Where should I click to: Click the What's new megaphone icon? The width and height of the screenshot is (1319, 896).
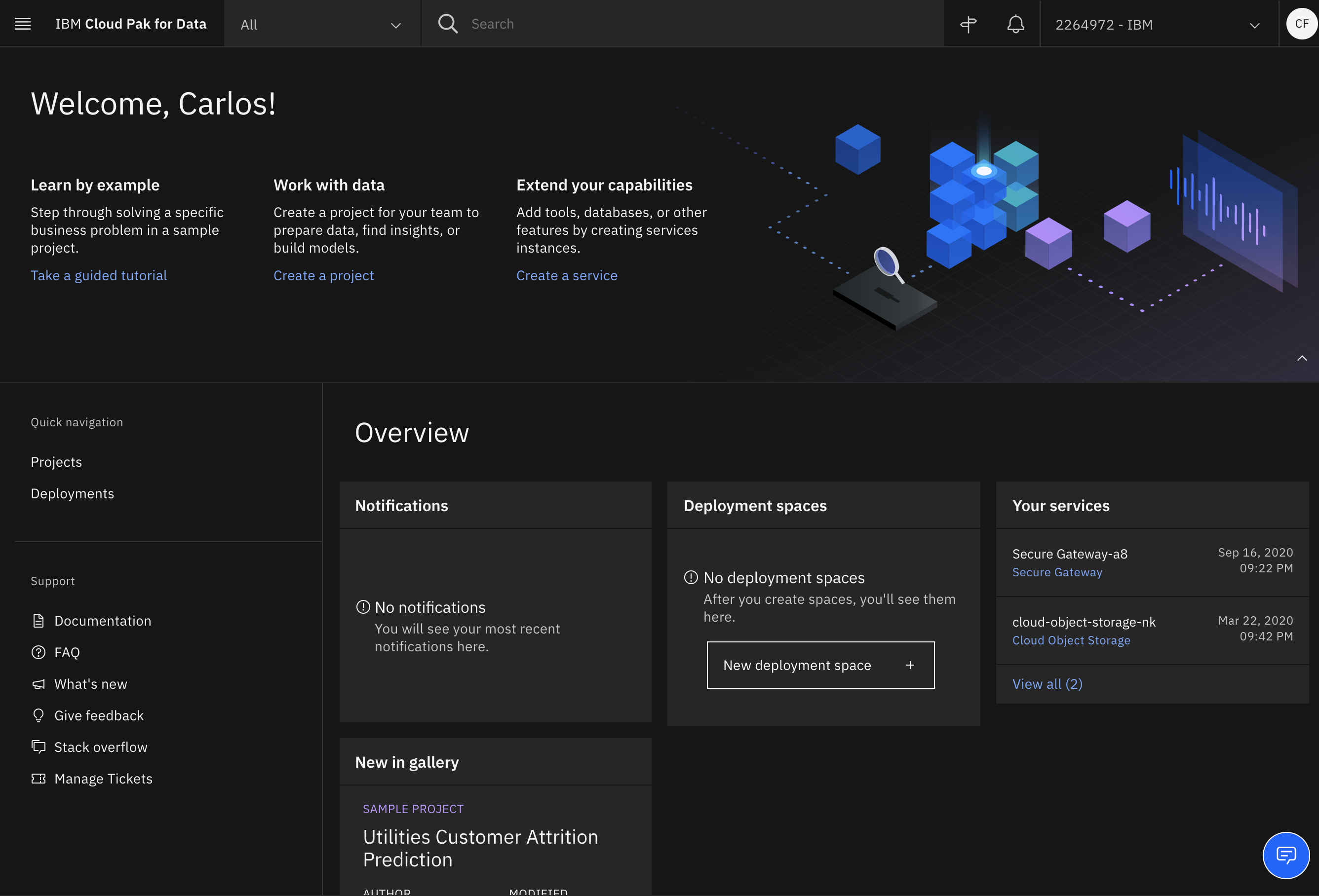click(38, 684)
